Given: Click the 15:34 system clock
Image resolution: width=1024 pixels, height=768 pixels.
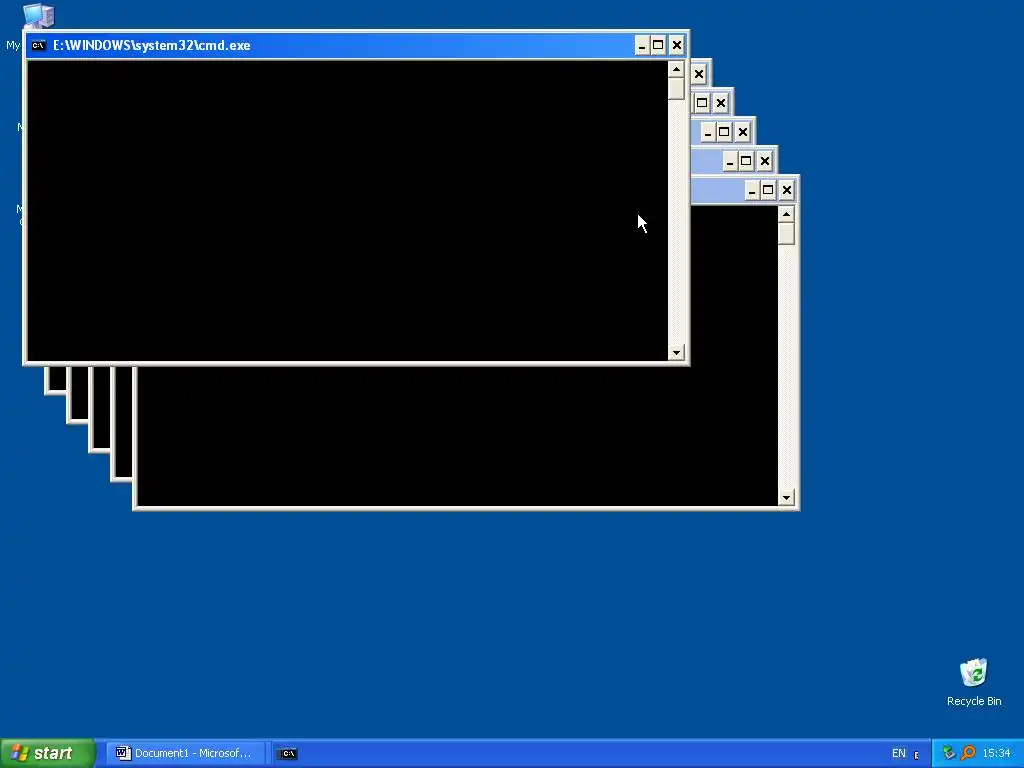Looking at the screenshot, I should (x=996, y=754).
